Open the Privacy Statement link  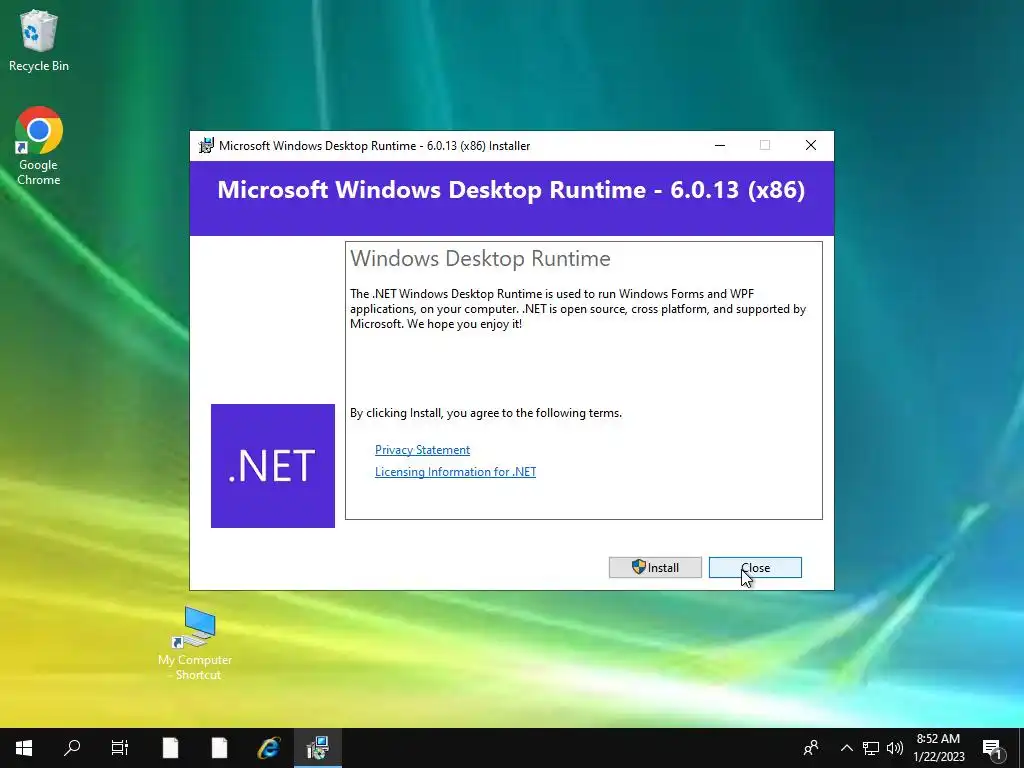coord(423,450)
